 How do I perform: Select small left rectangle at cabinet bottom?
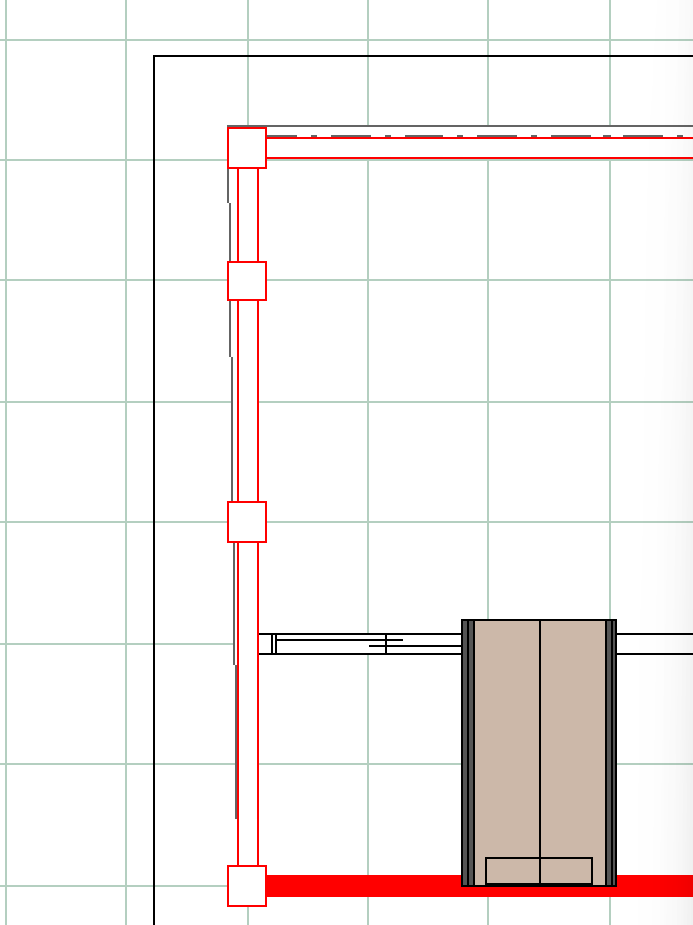click(x=513, y=871)
